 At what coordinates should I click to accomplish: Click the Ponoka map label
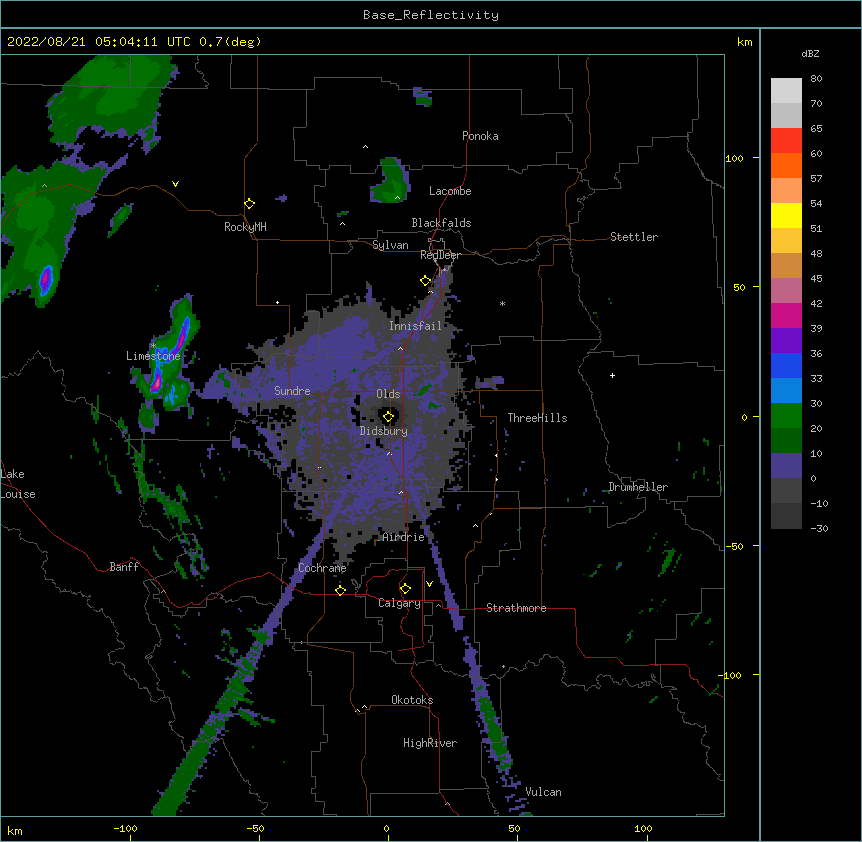pyautogui.click(x=480, y=136)
